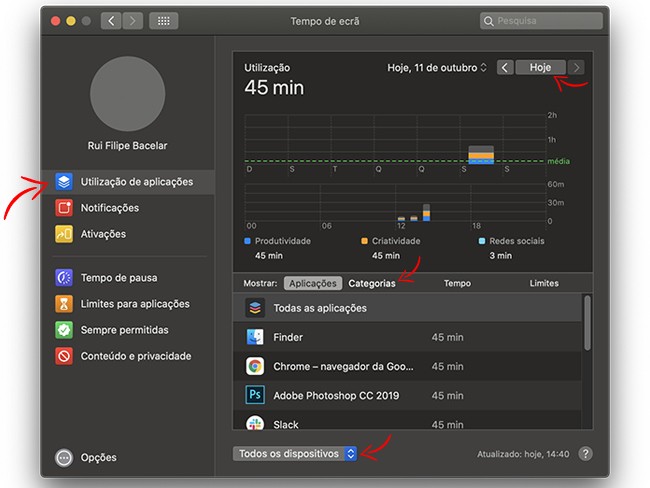Open the Todos os dispositivos dropdown

pos(296,454)
